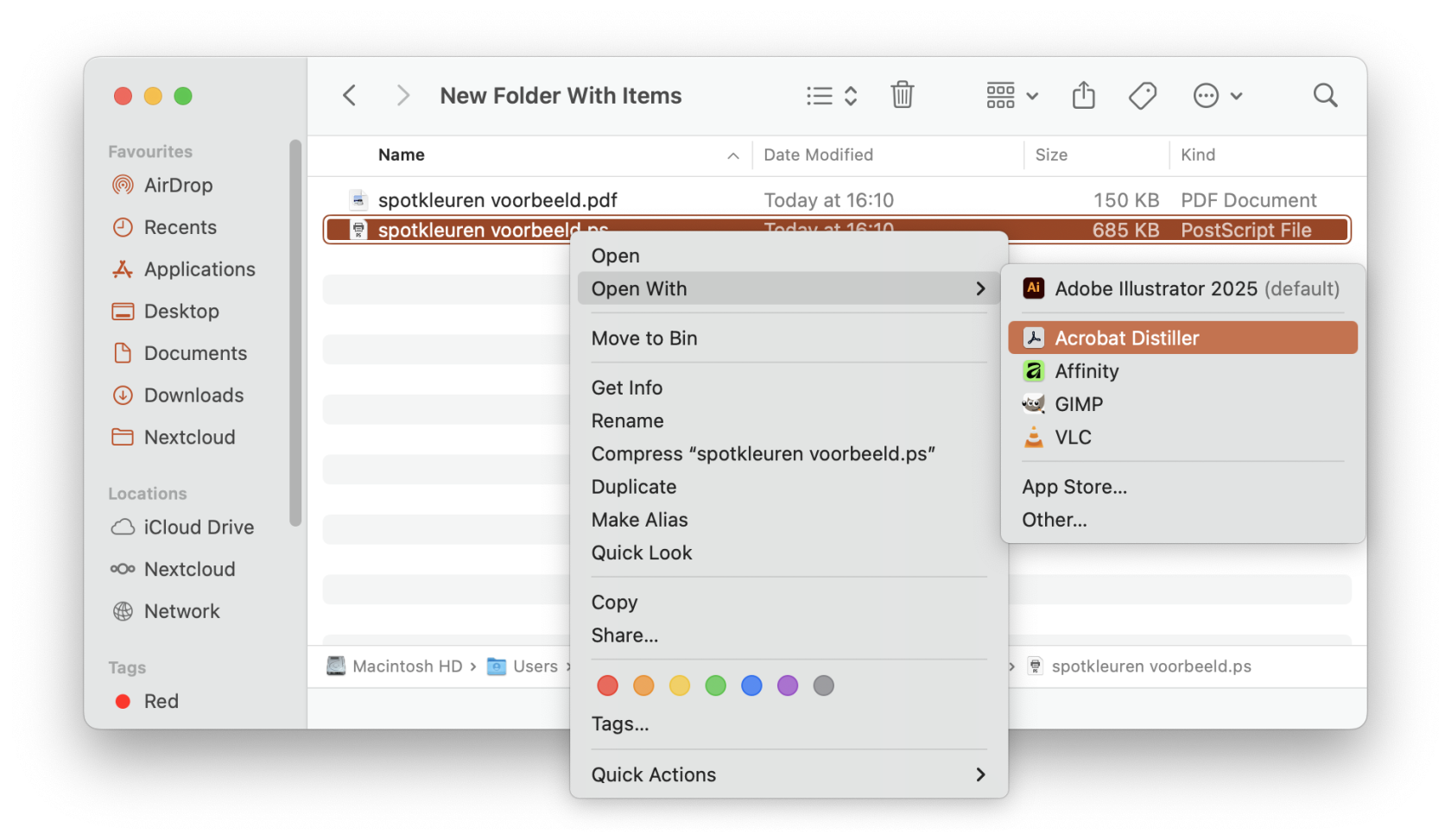Click the Search magnifier icon
1451x840 pixels.
click(1325, 95)
